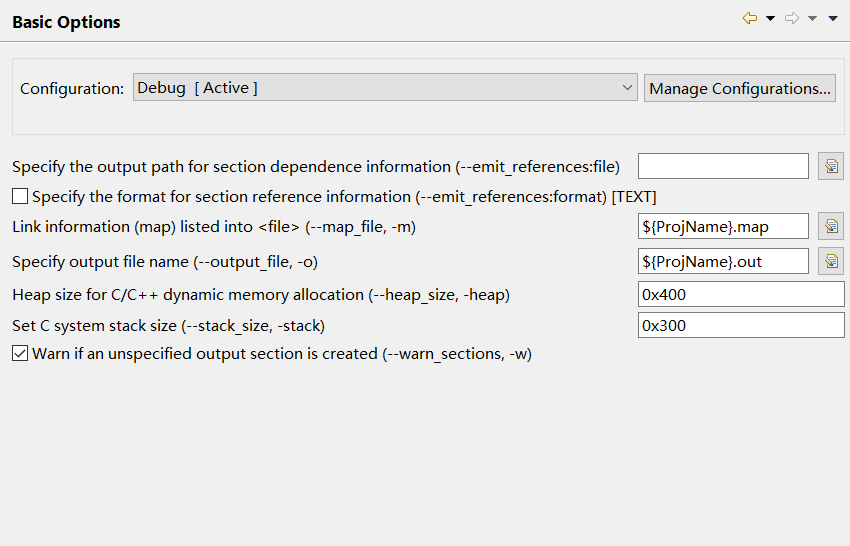Image resolution: width=850 pixels, height=546 pixels.
Task: Expand the back history dropdown arrow
Action: click(x=770, y=18)
